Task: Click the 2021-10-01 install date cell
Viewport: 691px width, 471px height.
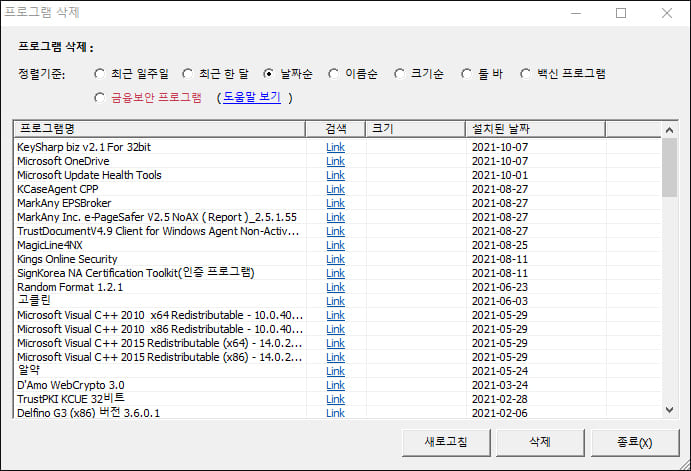Action: point(500,175)
